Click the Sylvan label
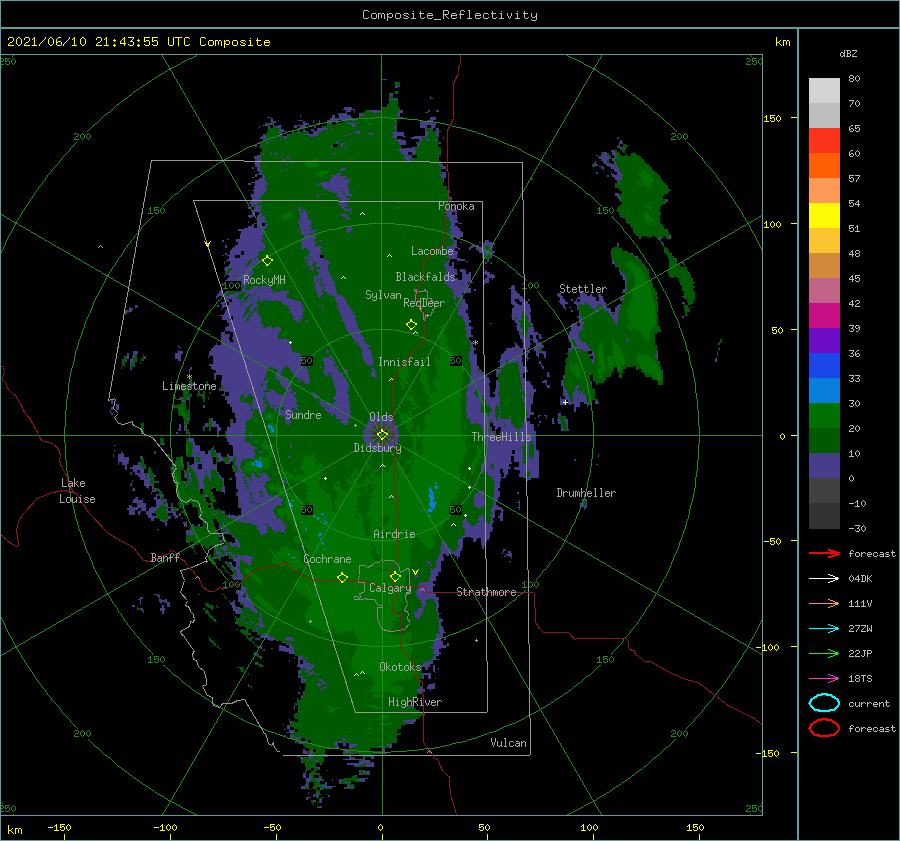Image resolution: width=900 pixels, height=841 pixels. coord(383,295)
